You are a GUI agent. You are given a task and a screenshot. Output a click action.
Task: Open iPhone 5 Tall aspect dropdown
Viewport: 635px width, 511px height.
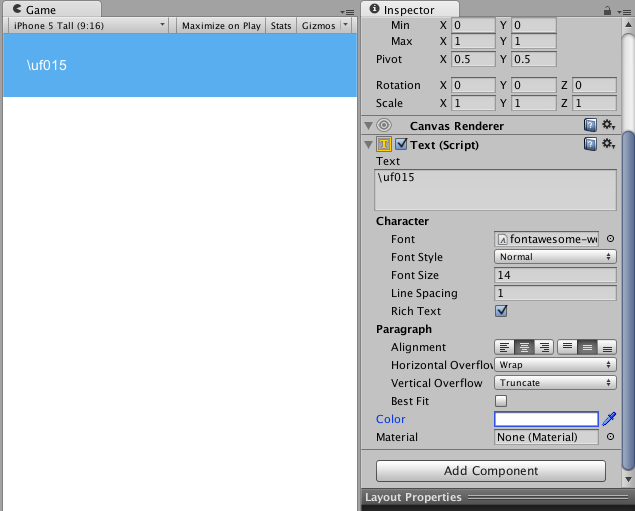(x=88, y=26)
